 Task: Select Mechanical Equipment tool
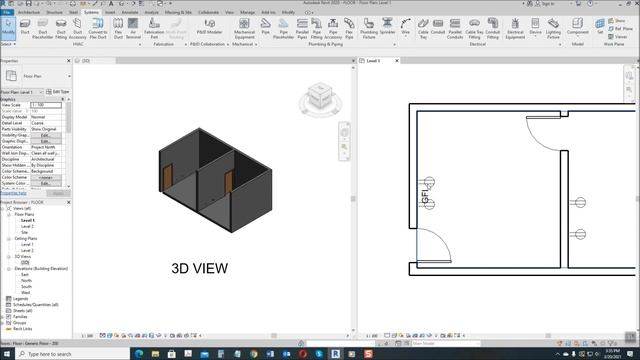(x=244, y=28)
